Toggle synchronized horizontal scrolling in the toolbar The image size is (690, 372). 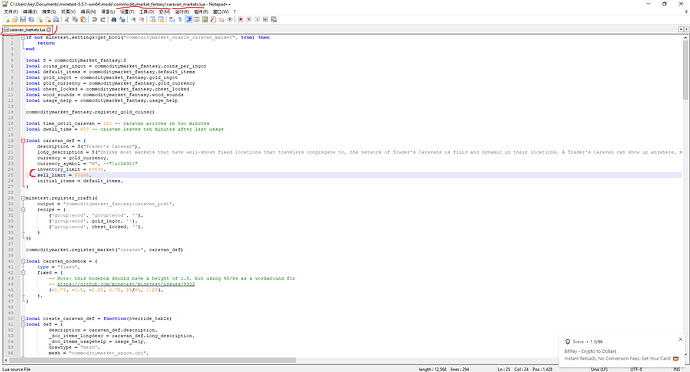coord(161,19)
